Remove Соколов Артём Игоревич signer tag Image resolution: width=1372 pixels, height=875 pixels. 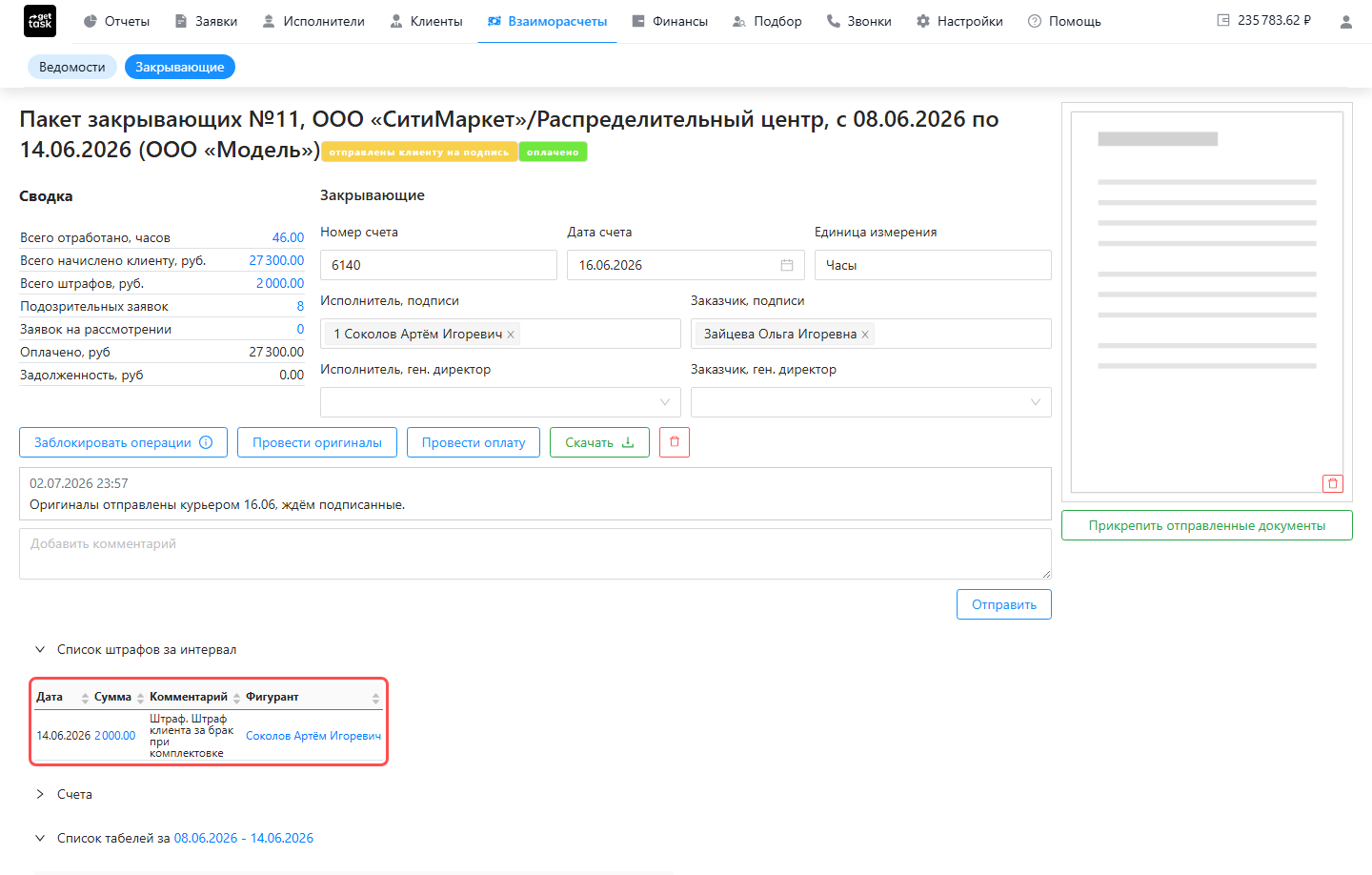pyautogui.click(x=511, y=335)
